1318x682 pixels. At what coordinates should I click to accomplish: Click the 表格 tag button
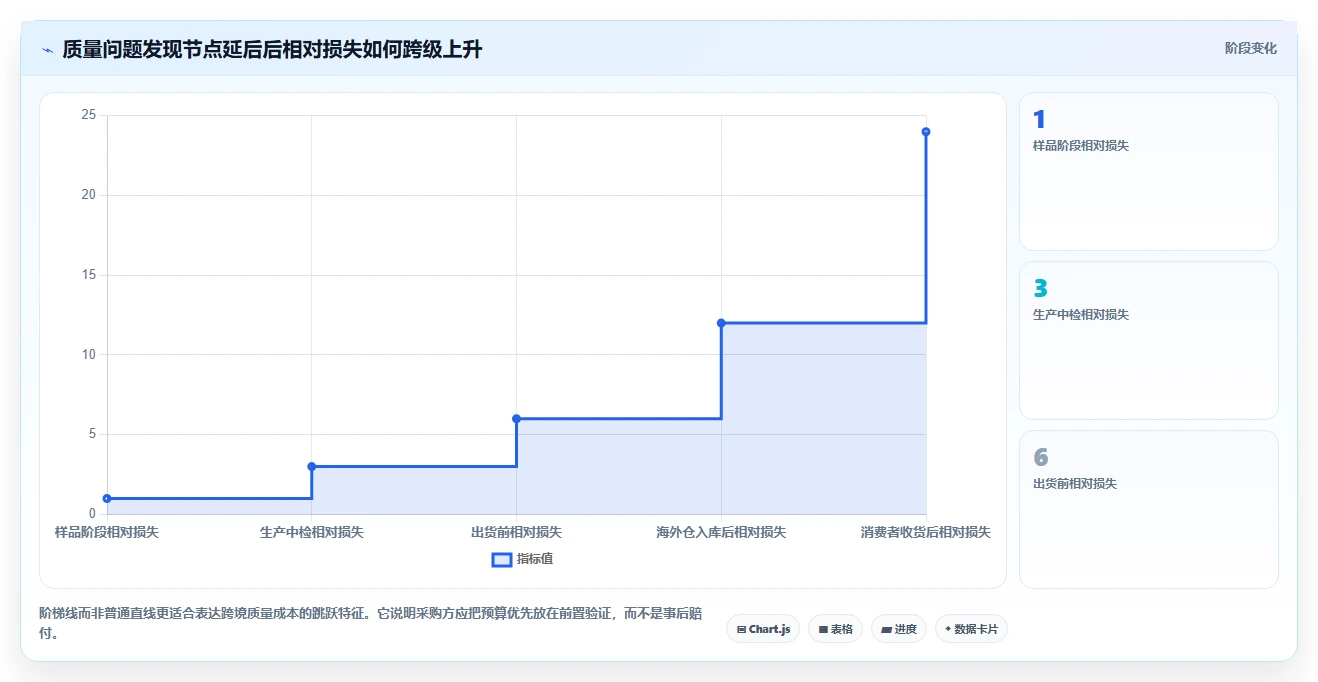(x=835, y=629)
